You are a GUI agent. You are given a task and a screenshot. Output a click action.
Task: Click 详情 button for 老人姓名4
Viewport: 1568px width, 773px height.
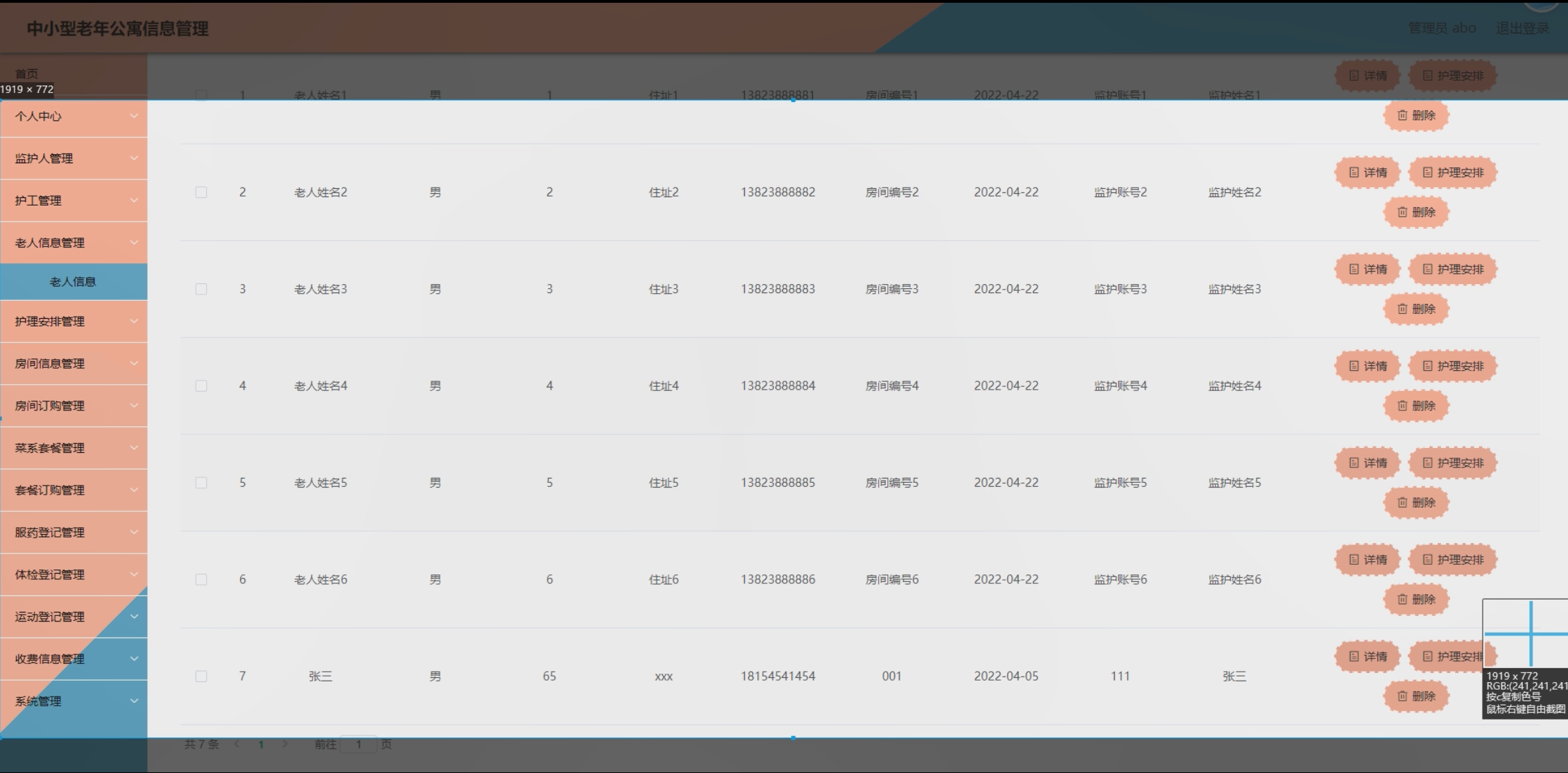1367,366
